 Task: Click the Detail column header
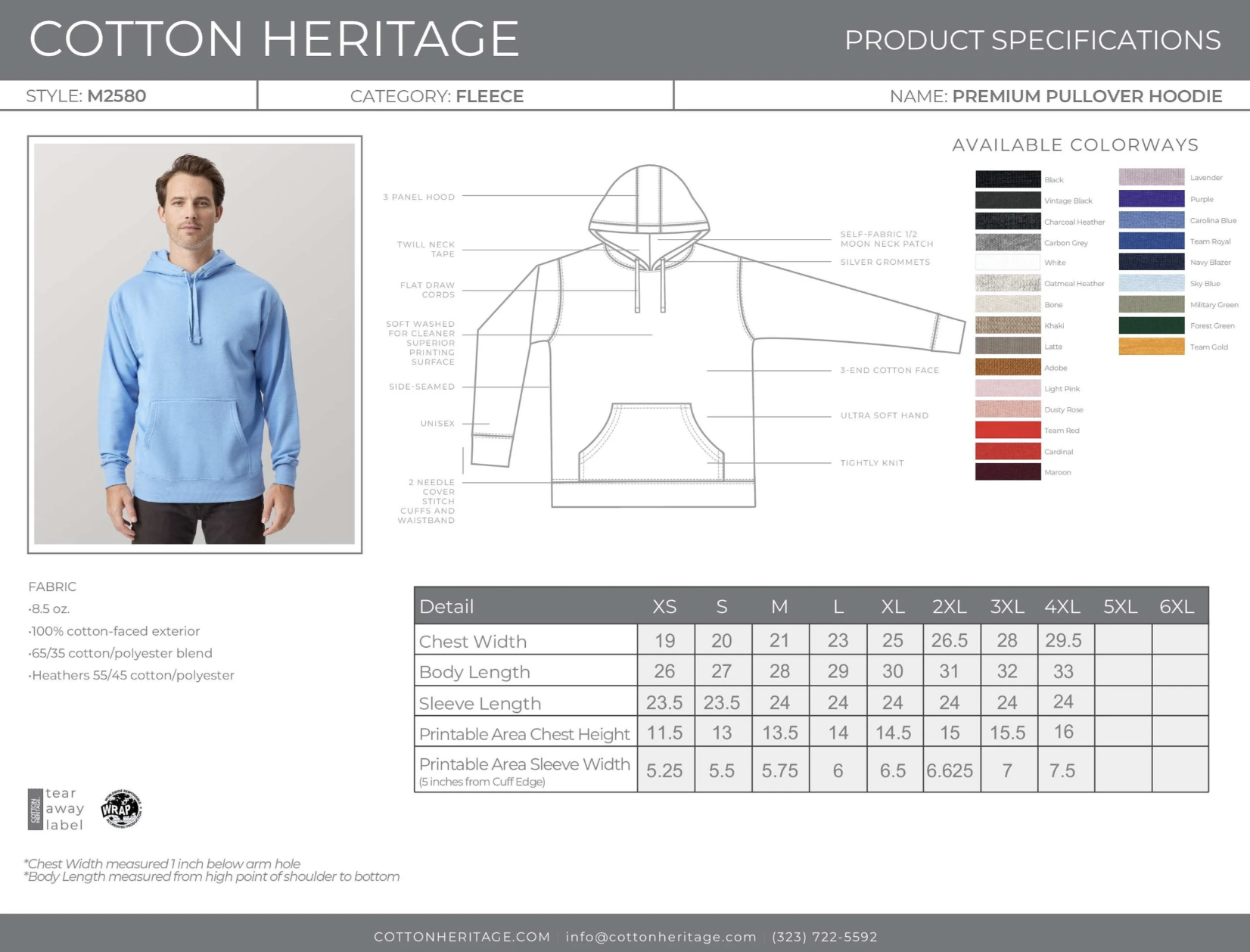tap(446, 606)
